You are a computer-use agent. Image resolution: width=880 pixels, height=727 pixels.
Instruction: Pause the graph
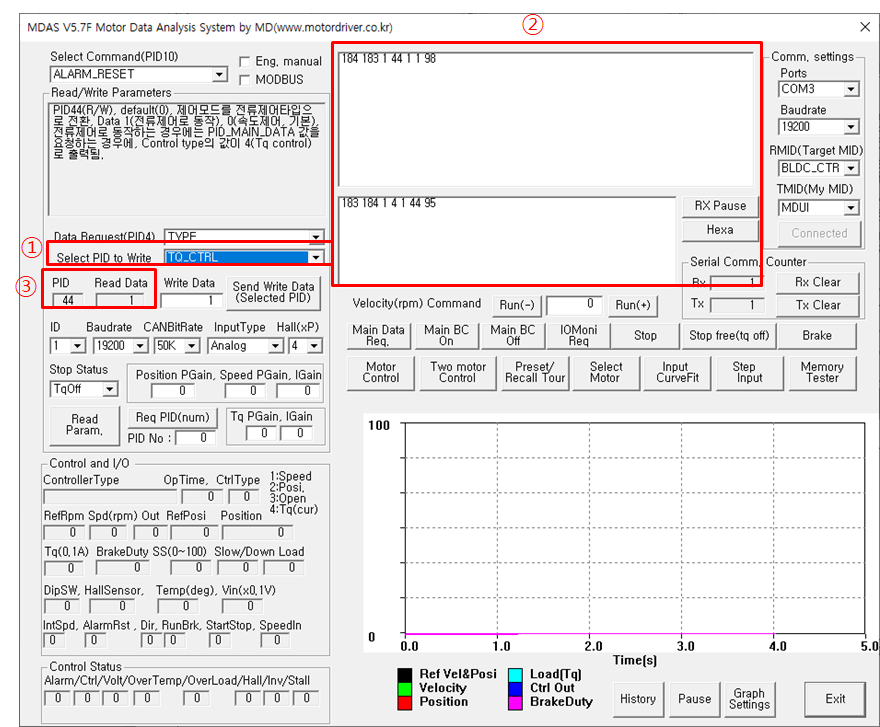(x=694, y=699)
